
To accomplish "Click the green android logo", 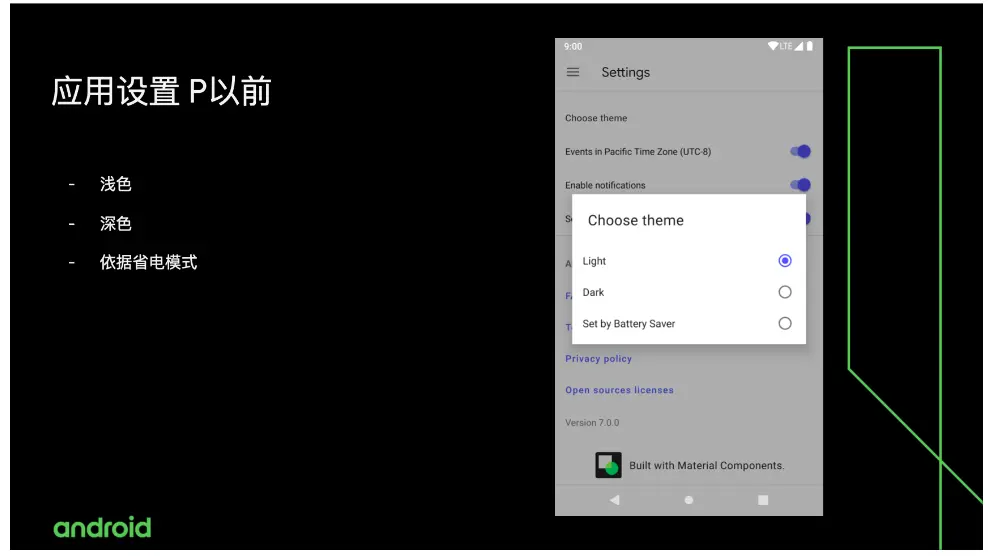I will [x=102, y=528].
